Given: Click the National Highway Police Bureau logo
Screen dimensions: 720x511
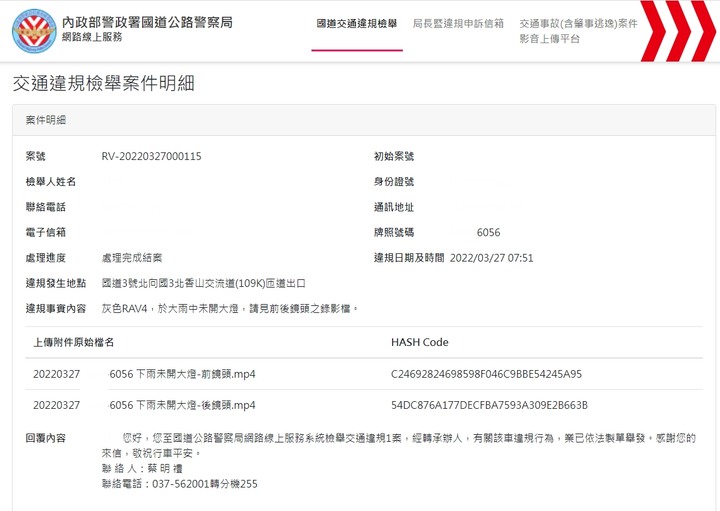Looking at the screenshot, I should [34, 31].
